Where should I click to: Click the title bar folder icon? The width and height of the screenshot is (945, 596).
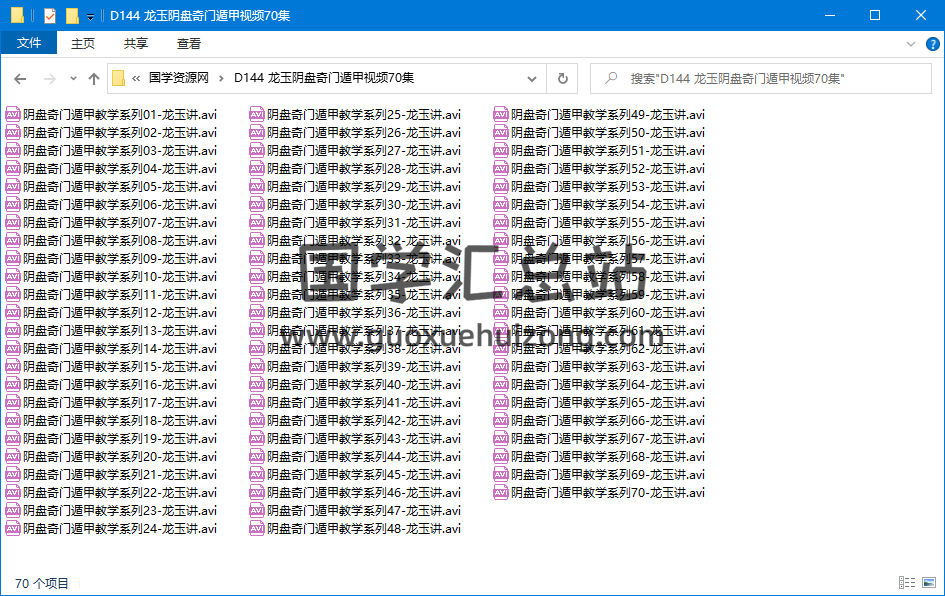click(x=17, y=15)
